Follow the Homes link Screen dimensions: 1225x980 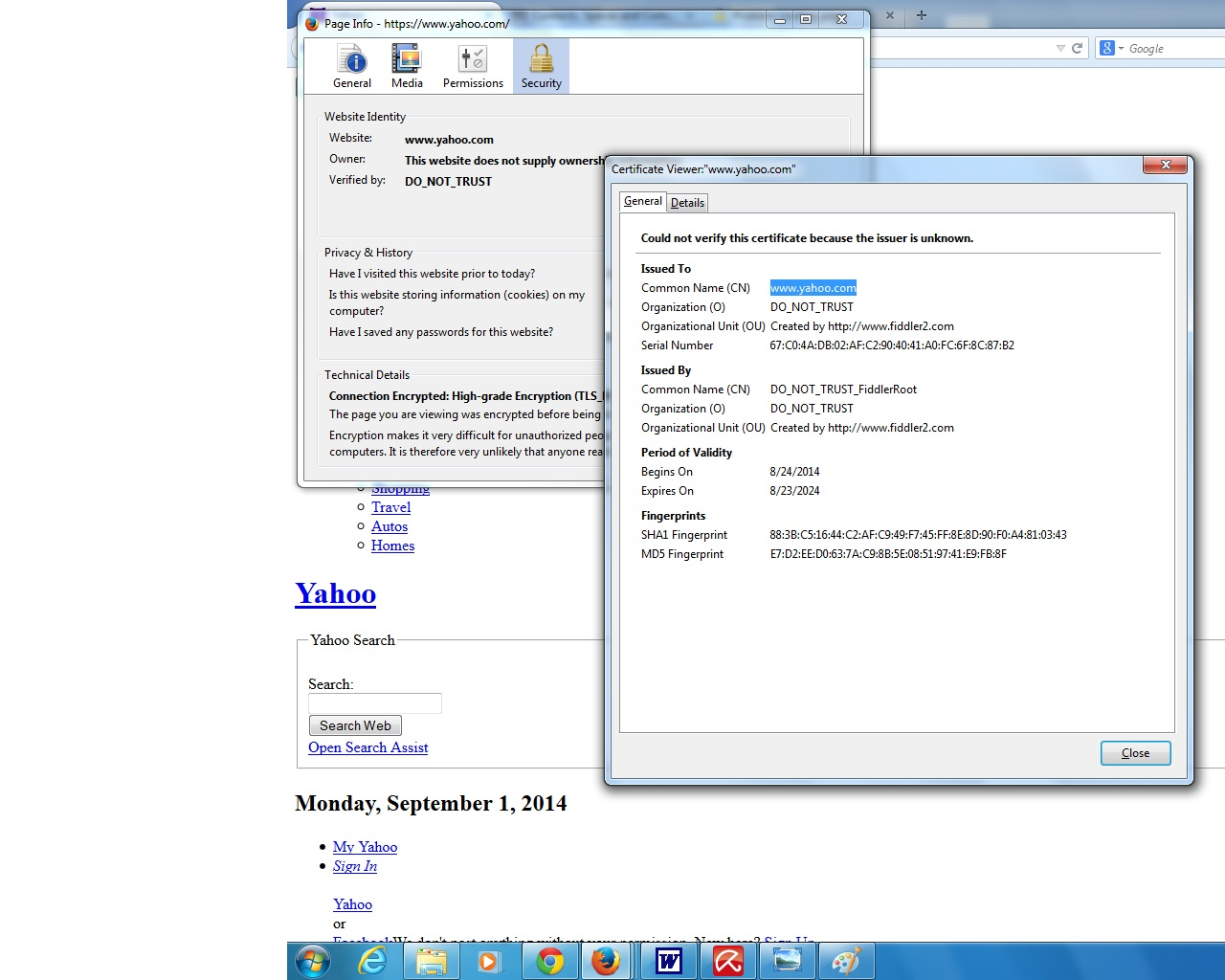(x=392, y=546)
